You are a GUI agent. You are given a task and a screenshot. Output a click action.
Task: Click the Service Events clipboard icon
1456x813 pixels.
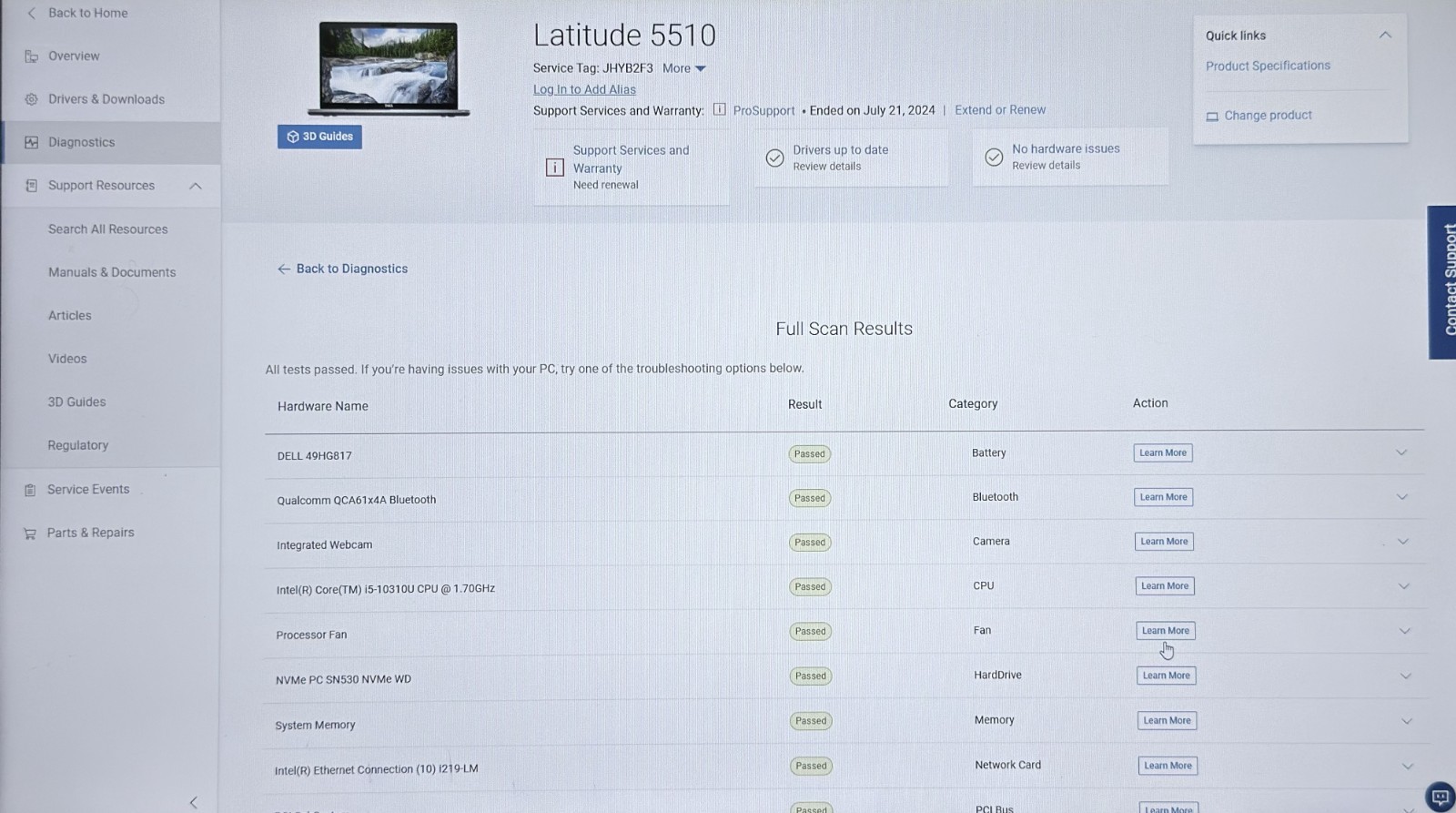coord(30,490)
